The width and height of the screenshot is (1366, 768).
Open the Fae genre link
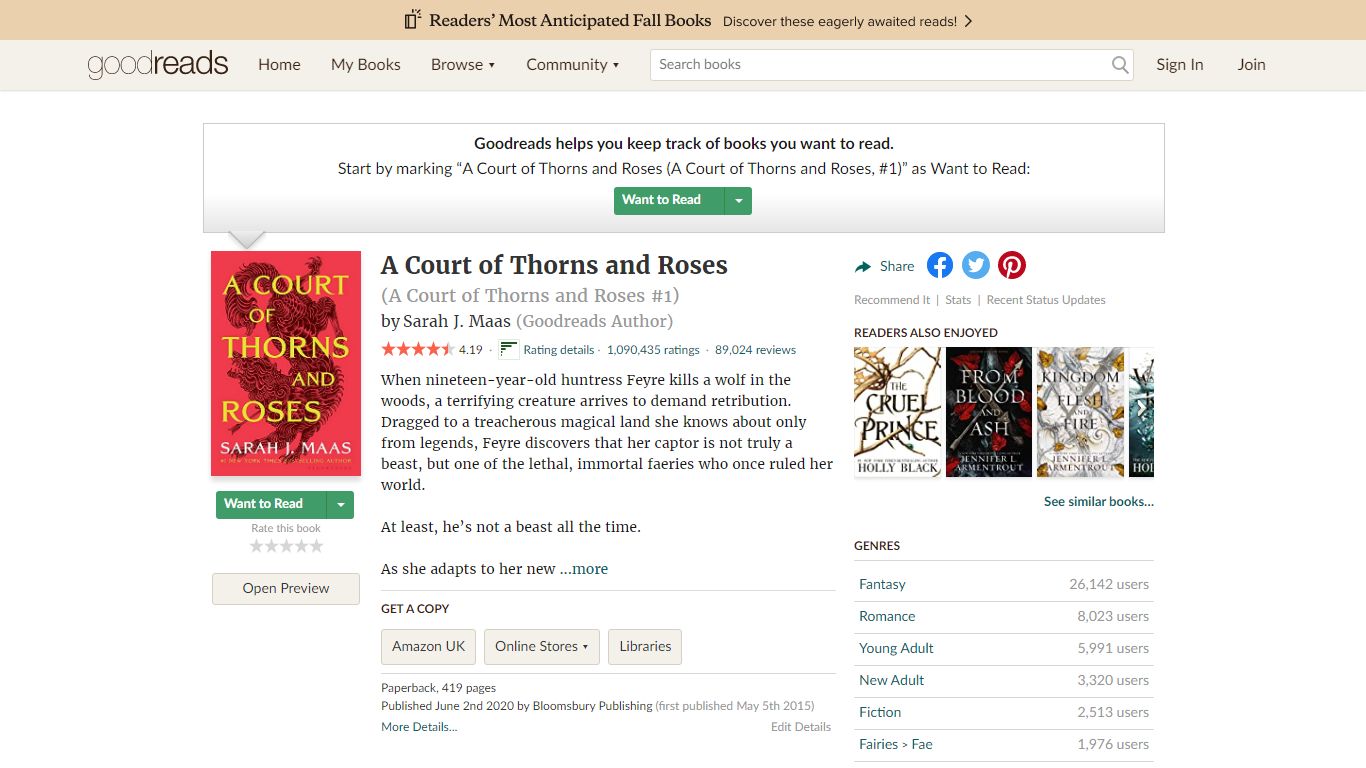(922, 744)
